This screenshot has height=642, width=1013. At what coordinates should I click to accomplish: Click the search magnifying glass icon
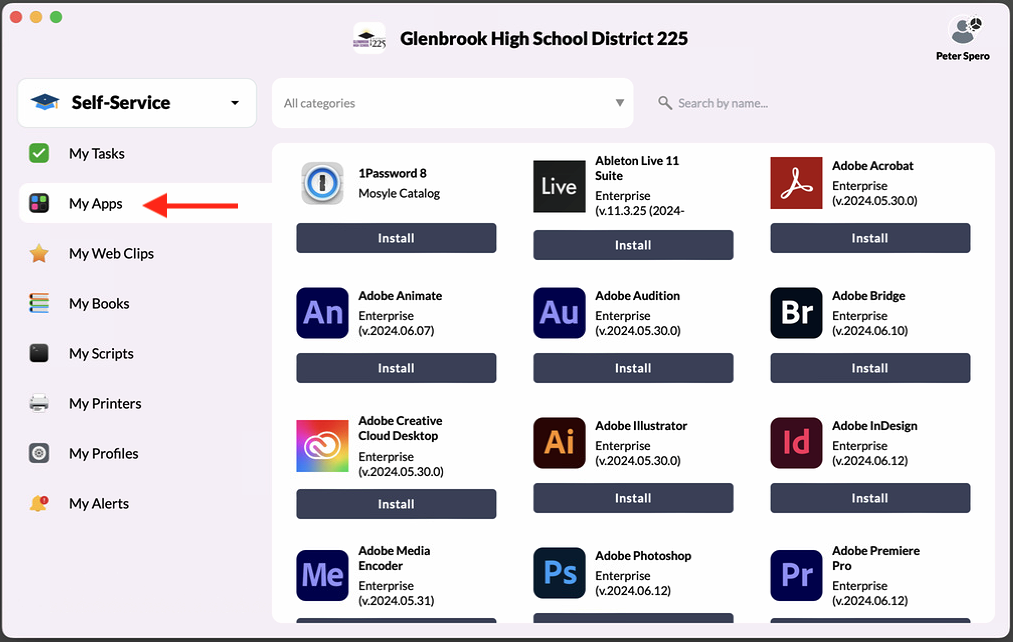click(665, 103)
